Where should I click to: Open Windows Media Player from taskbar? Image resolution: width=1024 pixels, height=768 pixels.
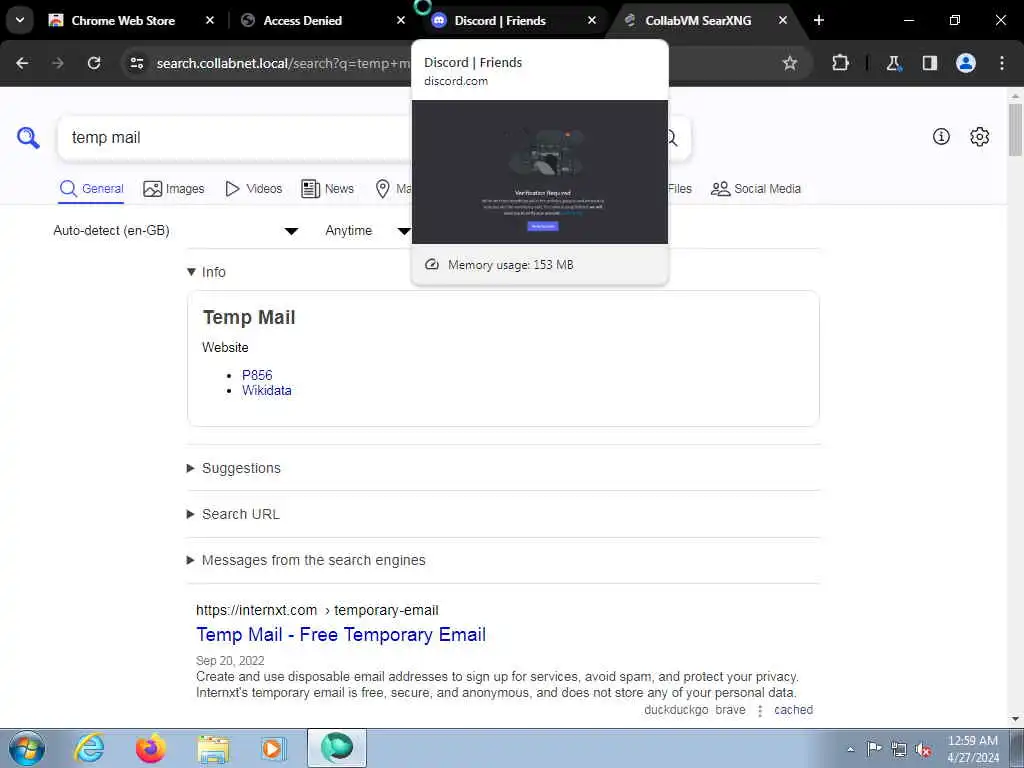click(x=274, y=748)
